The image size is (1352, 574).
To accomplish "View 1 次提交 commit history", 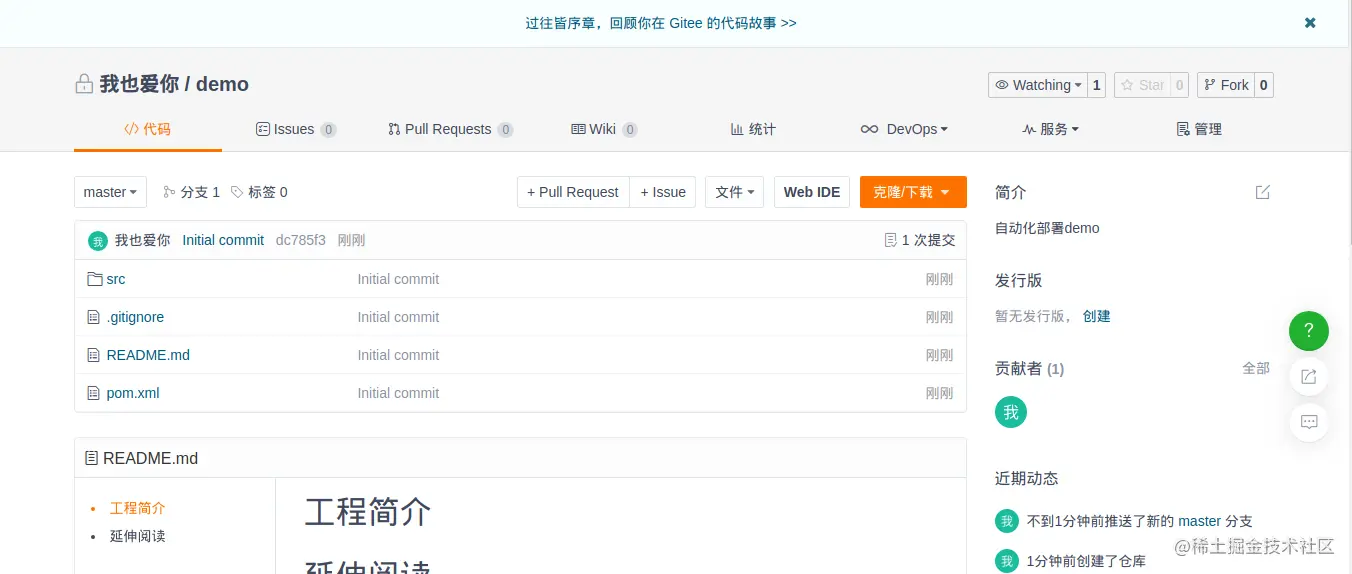I will pos(920,240).
